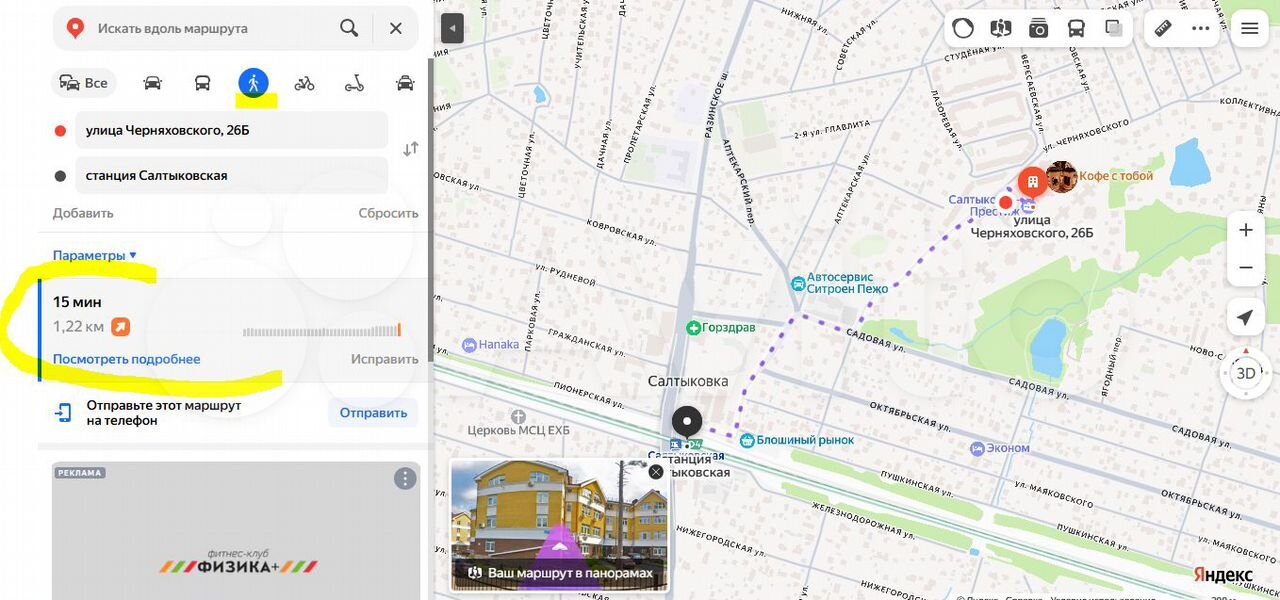
Task: Select the bicycle route mode
Action: click(x=304, y=83)
